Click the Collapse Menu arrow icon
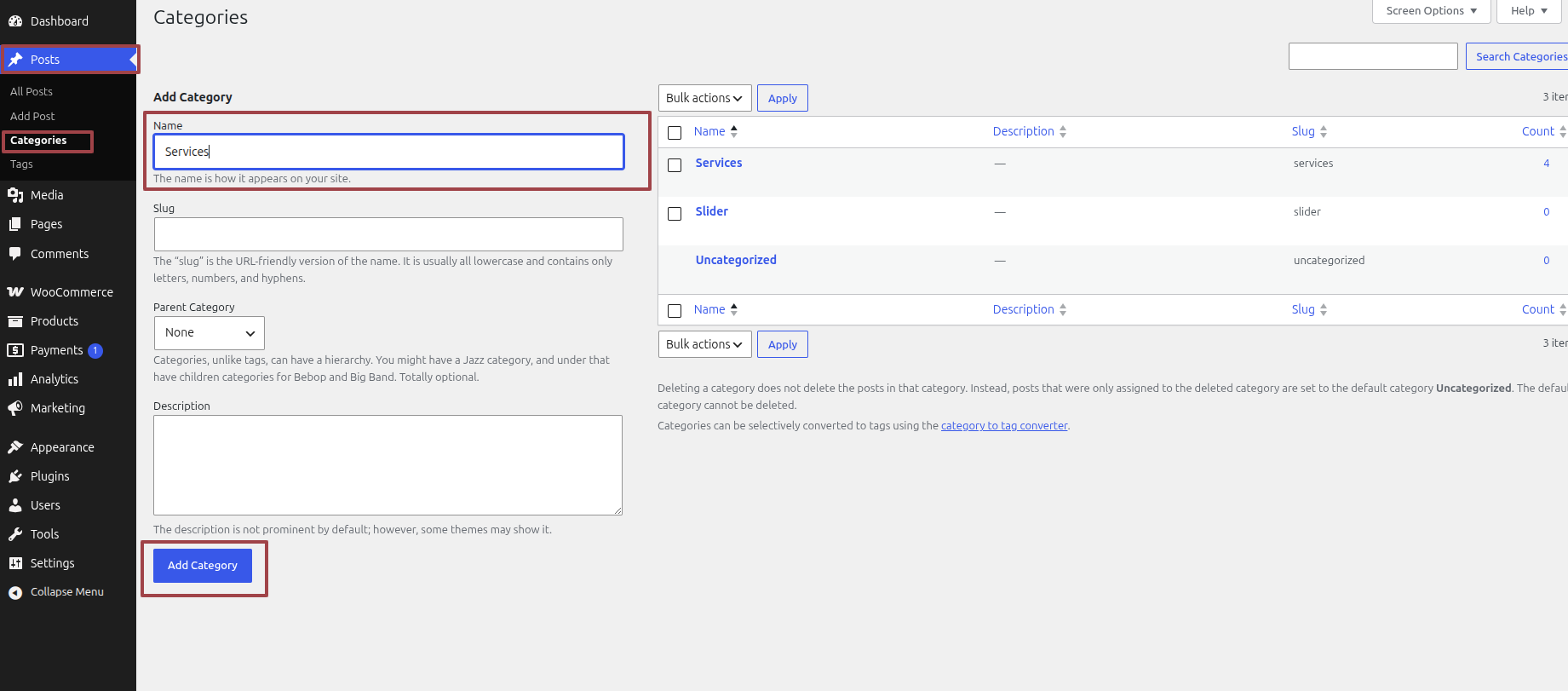Screen dimensions: 1568x691 [15, 592]
